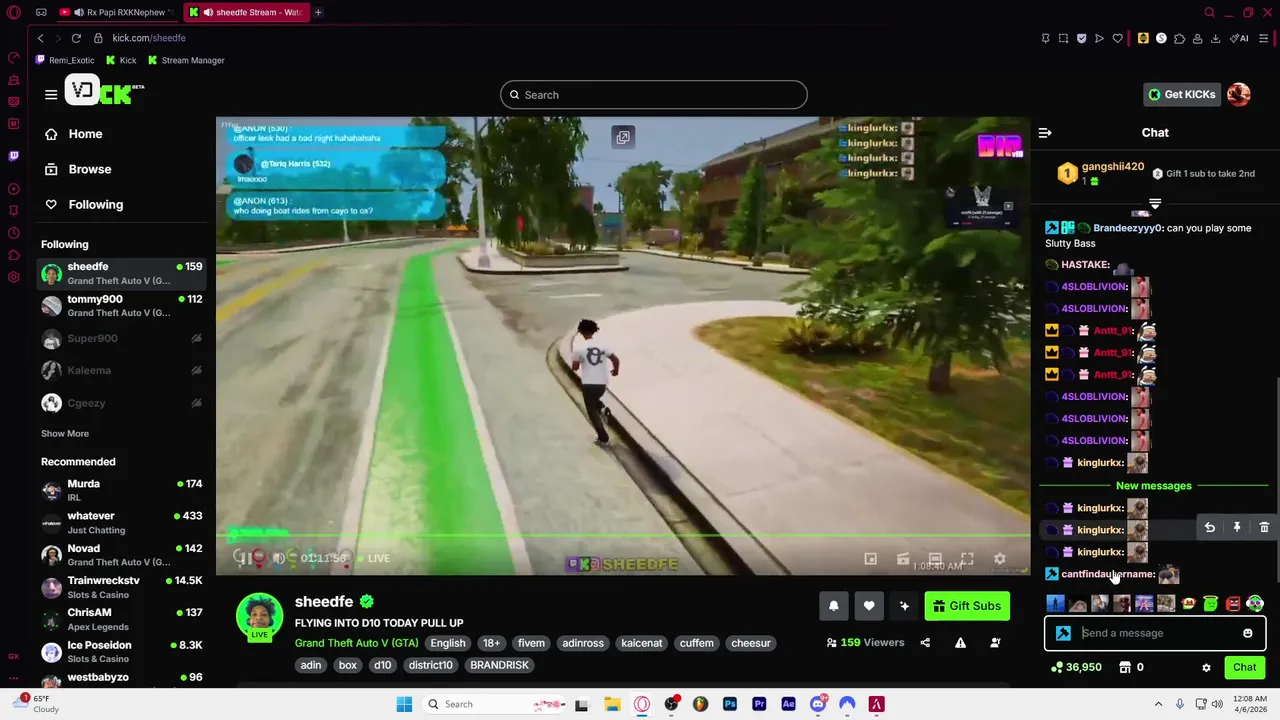Open the browser downloads icon
Screen dimensions: 1280x720
coord(1215,38)
